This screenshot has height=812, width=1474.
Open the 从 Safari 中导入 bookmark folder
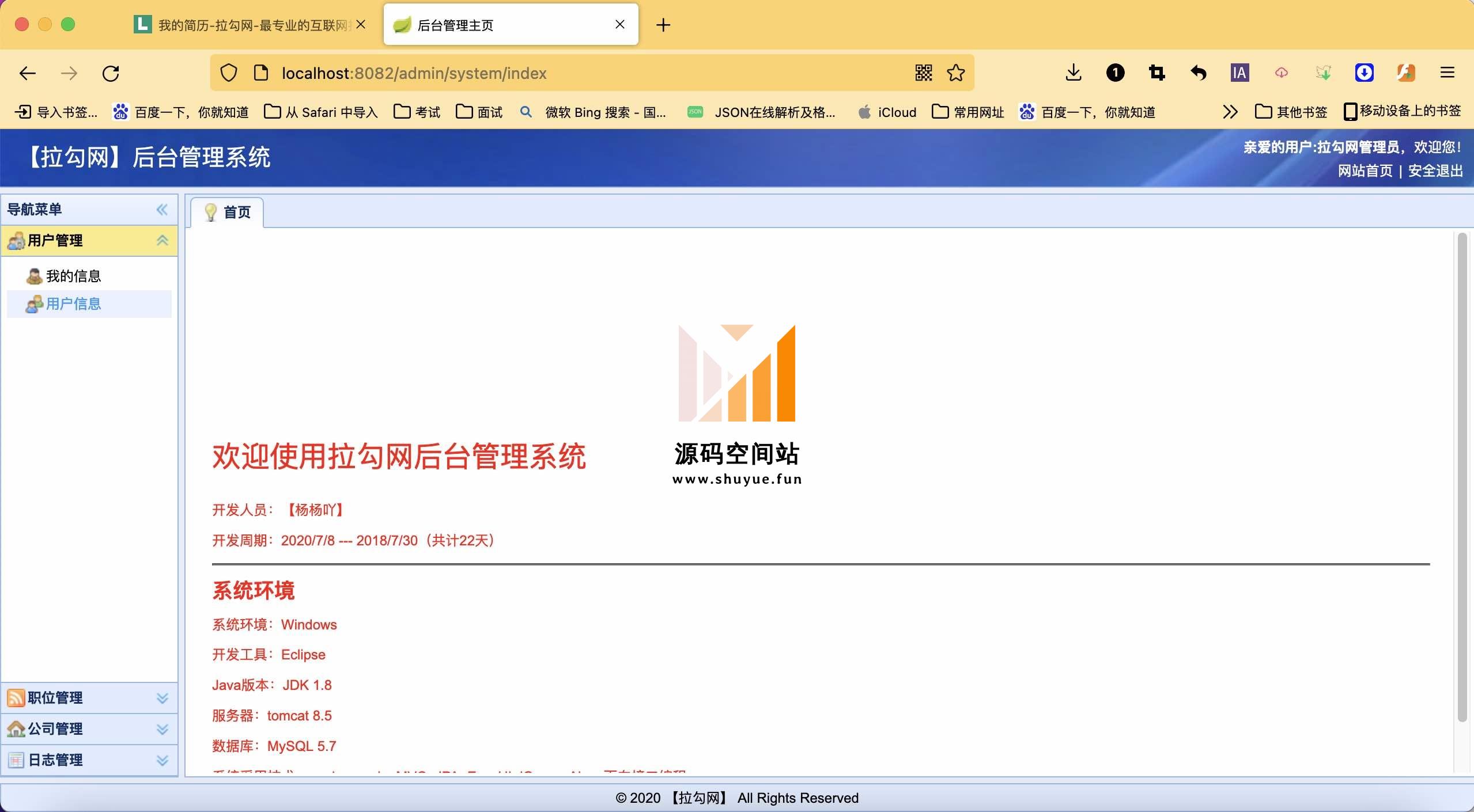[x=320, y=112]
